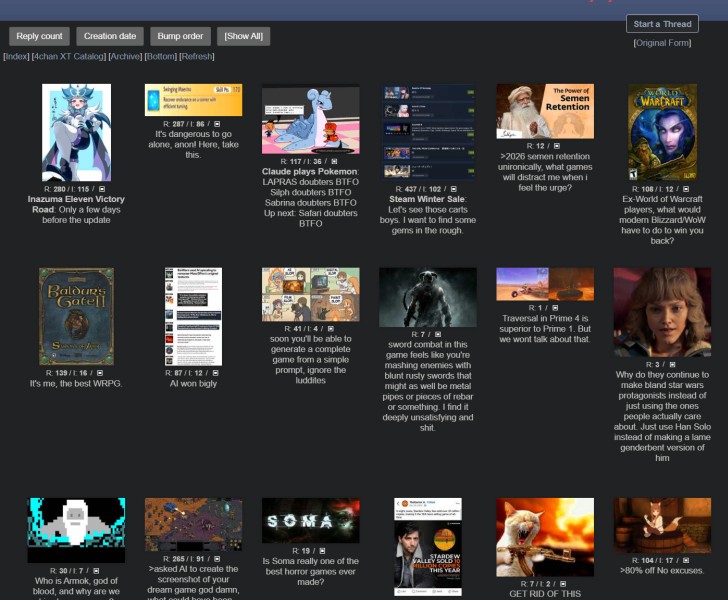This screenshot has height=600, width=728.
Task: Open menu icon for Armok god of blood thread
Action: [x=96, y=571]
